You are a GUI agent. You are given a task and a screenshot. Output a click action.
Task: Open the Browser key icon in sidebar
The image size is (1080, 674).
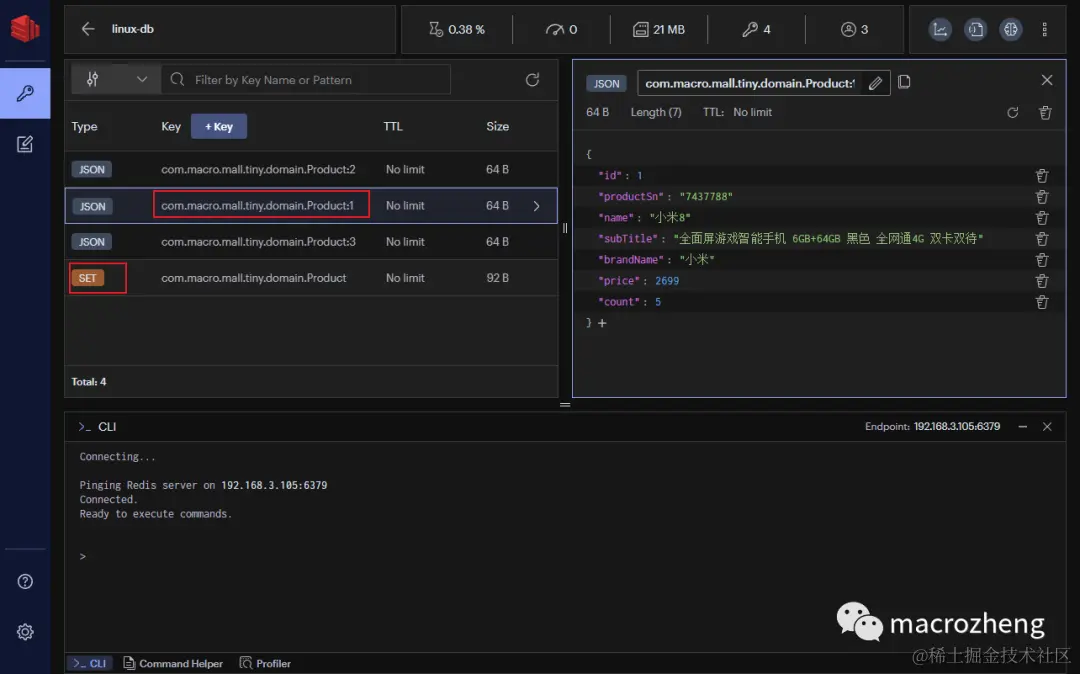[x=25, y=93]
